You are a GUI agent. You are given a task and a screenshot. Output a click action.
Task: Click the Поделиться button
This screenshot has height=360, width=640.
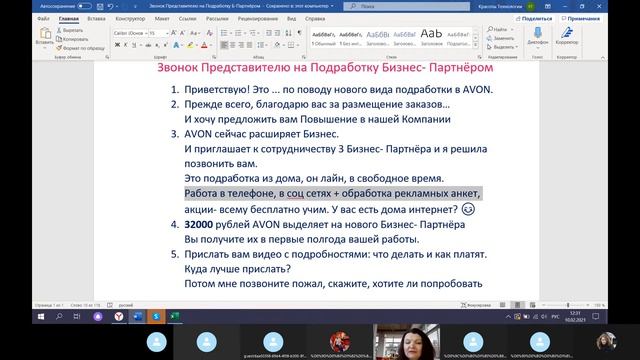(x=534, y=19)
